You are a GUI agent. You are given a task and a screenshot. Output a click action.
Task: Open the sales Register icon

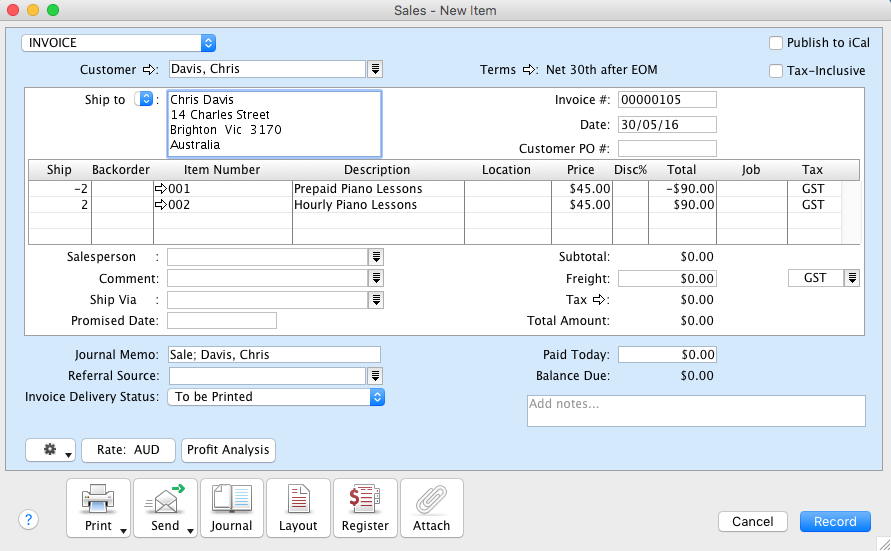(365, 500)
